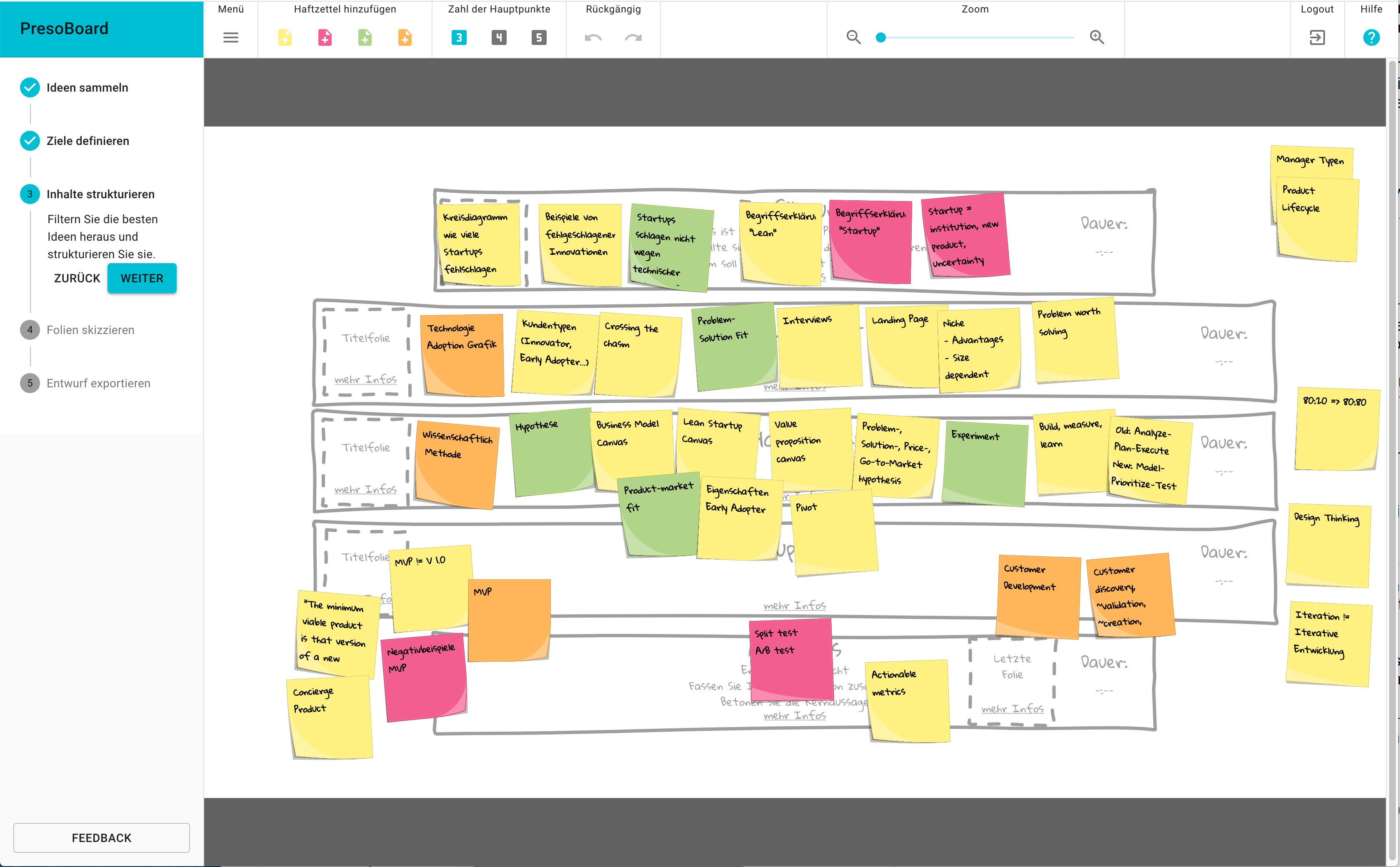Set Zahl der Hauptpunkte to 3

point(459,37)
